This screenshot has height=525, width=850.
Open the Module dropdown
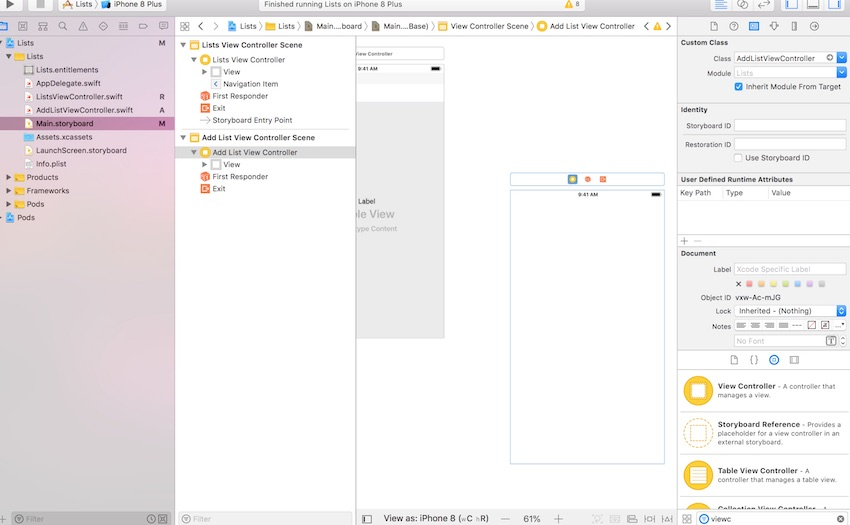tap(841, 73)
